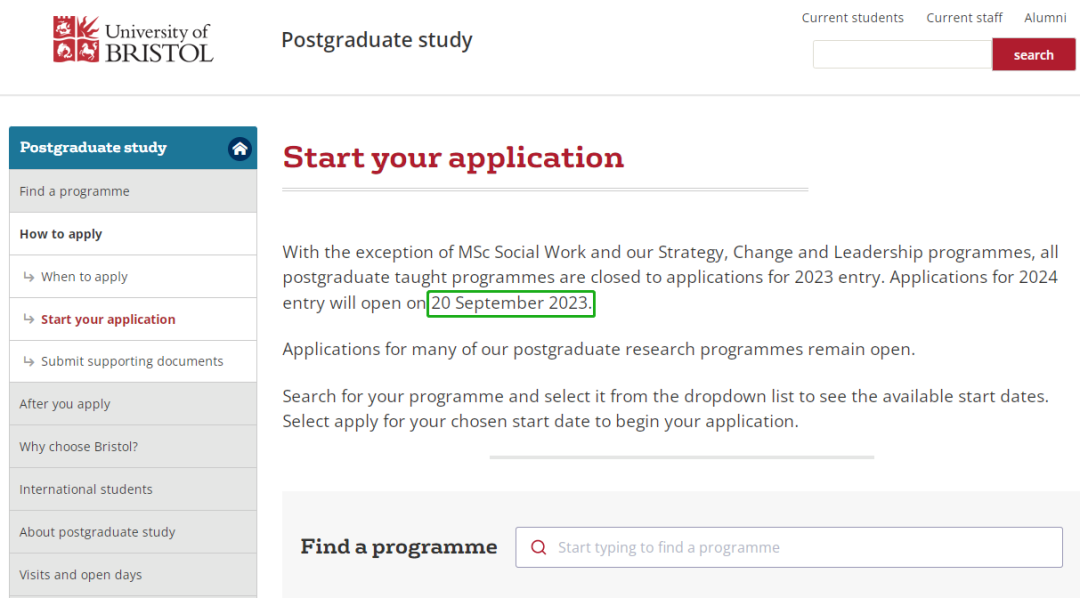Select About postgraduate study in sidebar

click(133, 532)
